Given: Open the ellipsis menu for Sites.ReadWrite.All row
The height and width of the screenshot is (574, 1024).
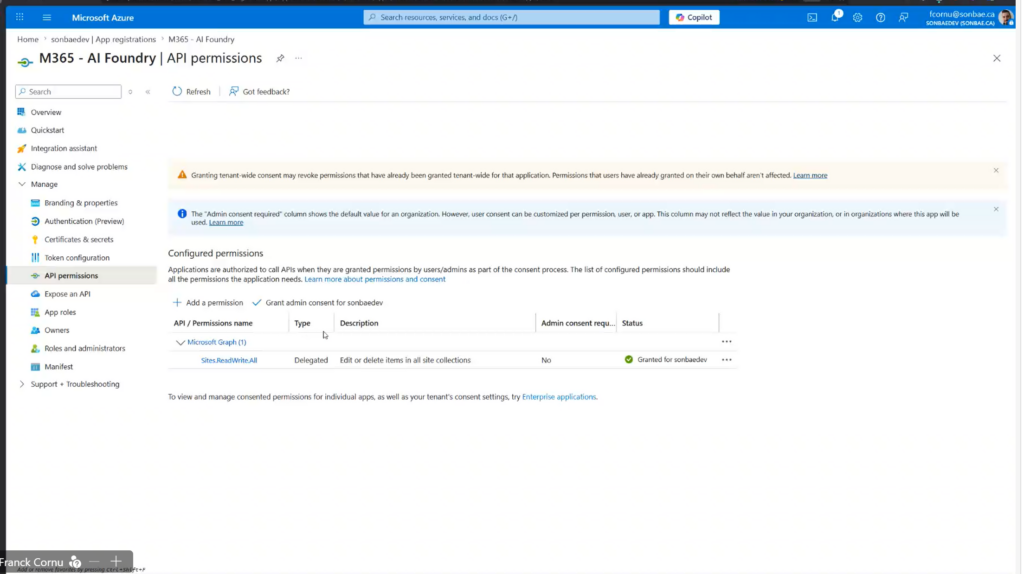Looking at the screenshot, I should (x=726, y=360).
